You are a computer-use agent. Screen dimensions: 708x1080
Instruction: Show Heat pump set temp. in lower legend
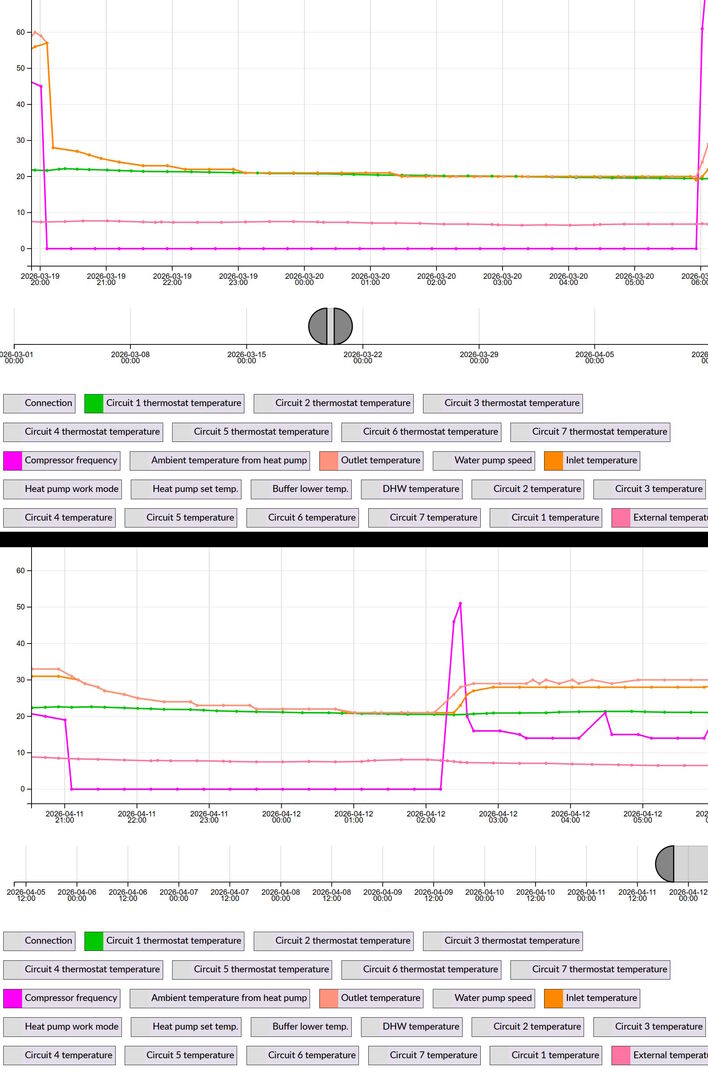click(x=195, y=1026)
